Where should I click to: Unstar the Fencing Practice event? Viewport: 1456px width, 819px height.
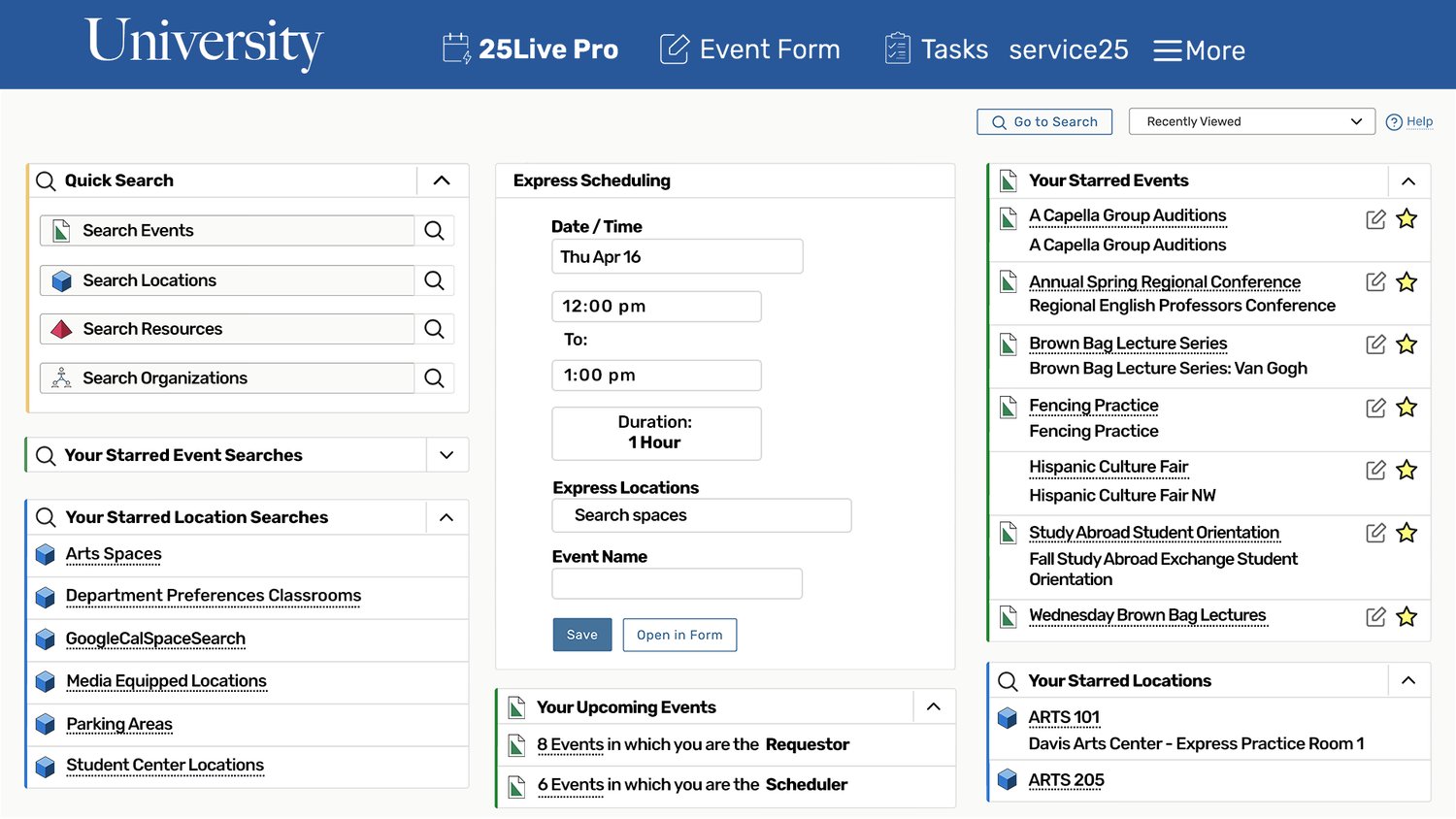[1406, 408]
